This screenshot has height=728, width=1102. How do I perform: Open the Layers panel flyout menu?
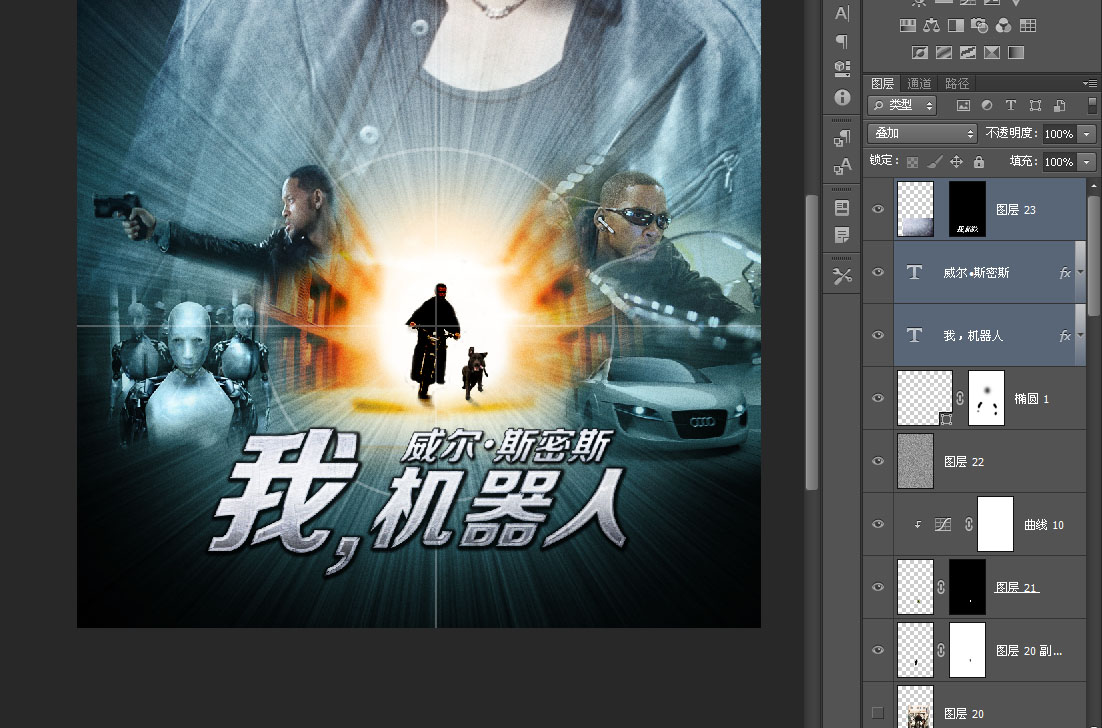click(1090, 83)
